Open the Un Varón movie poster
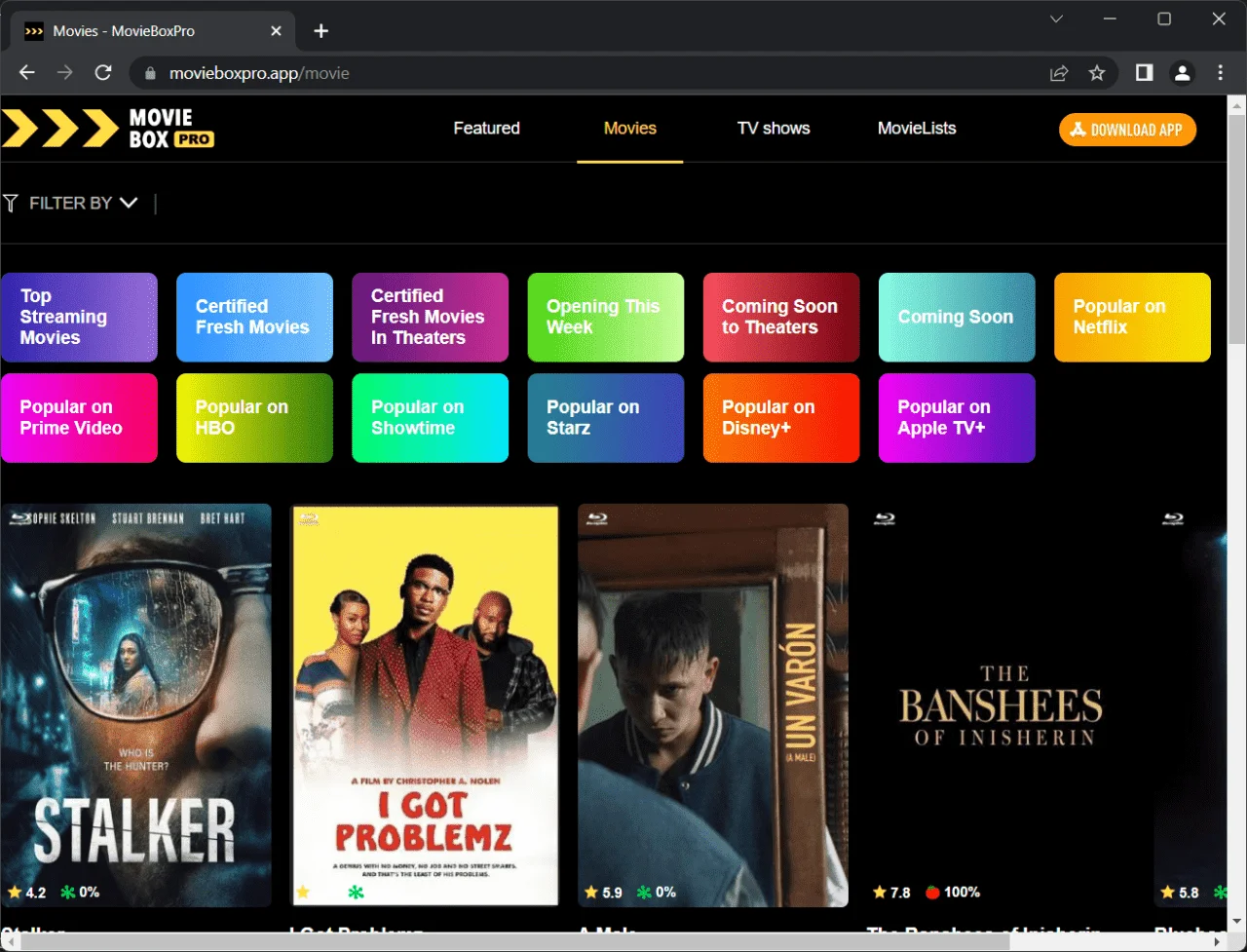Image resolution: width=1247 pixels, height=952 pixels. (x=713, y=705)
